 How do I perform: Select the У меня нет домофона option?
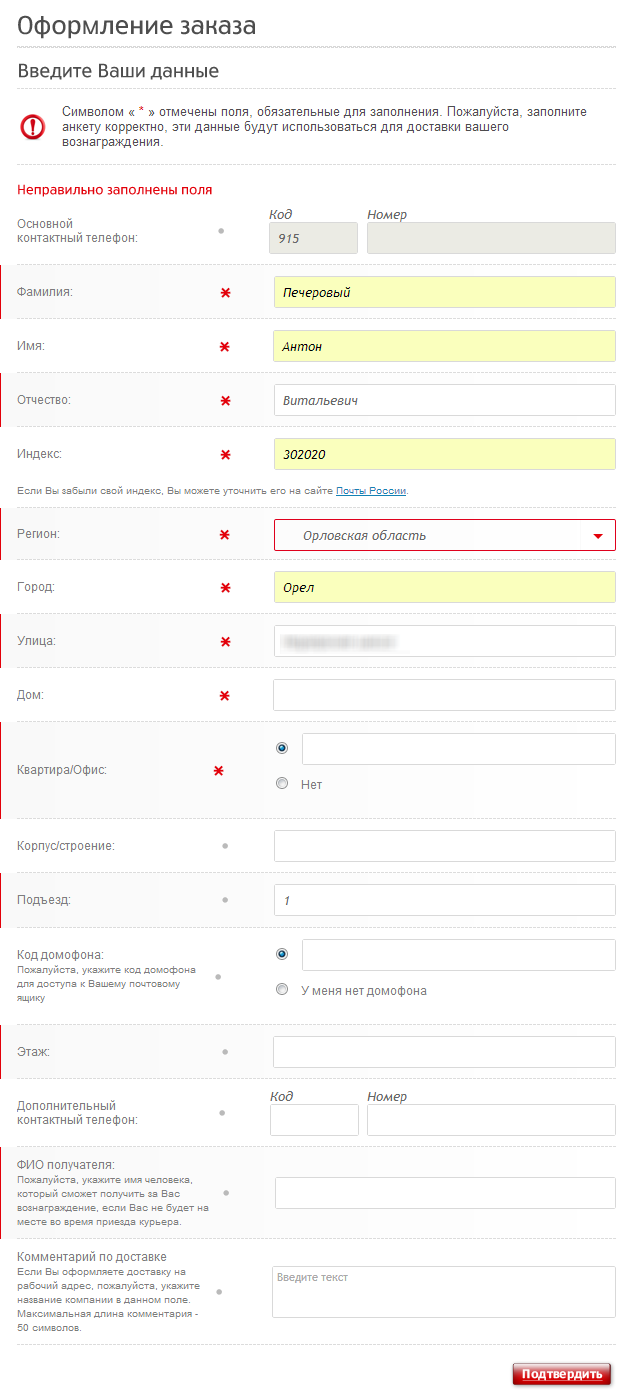pyautogui.click(x=282, y=990)
